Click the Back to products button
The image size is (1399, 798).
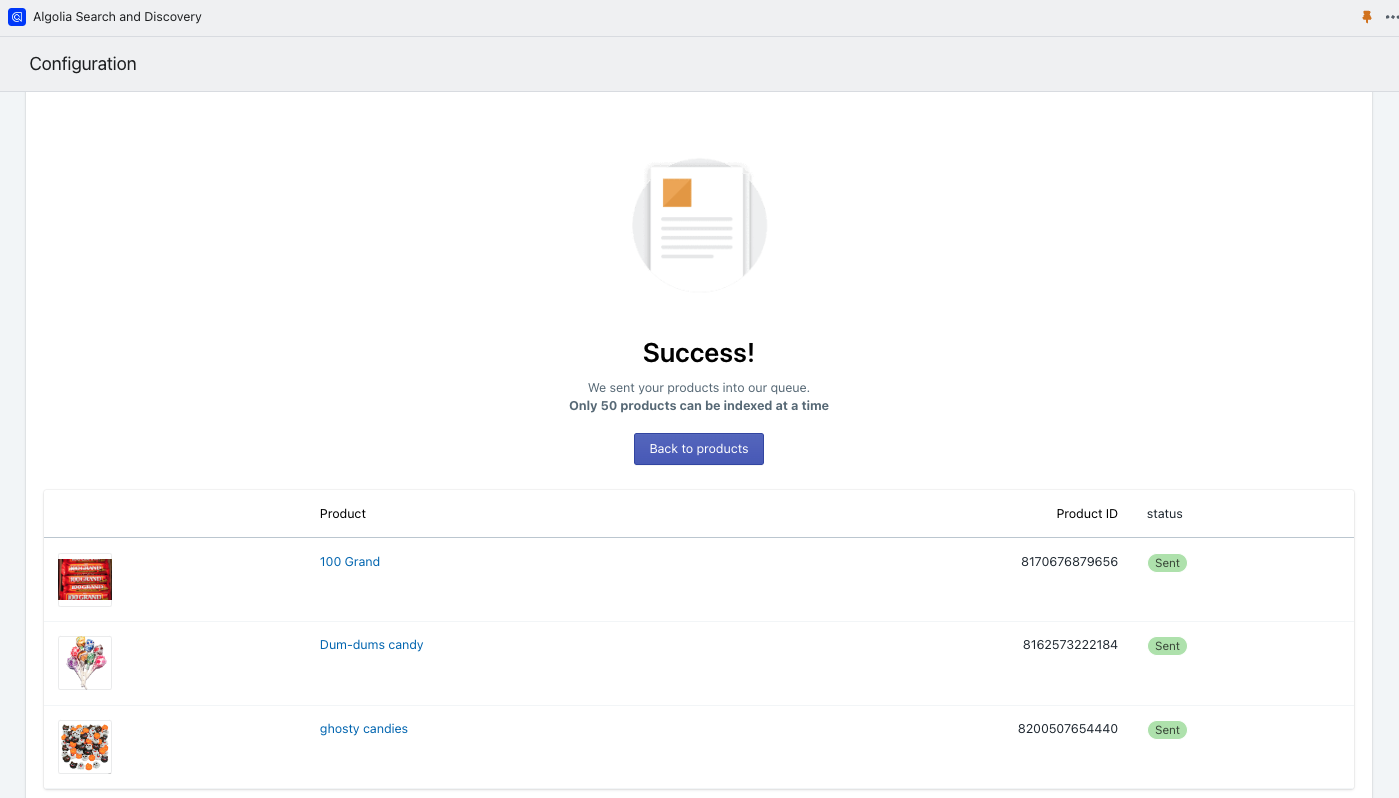[699, 449]
